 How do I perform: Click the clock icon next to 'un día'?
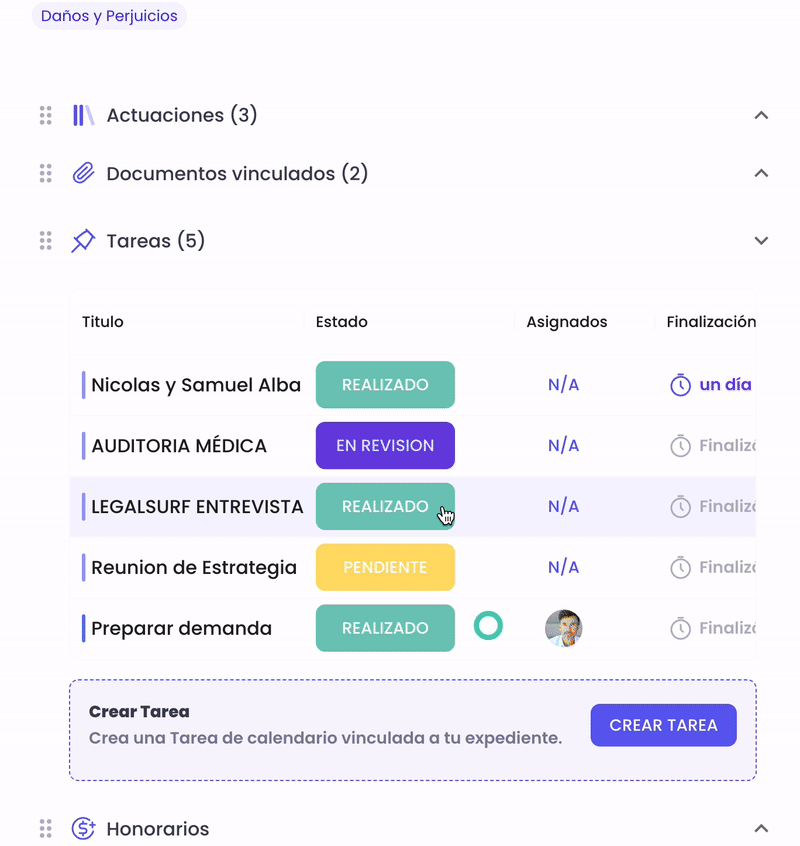[679, 385]
